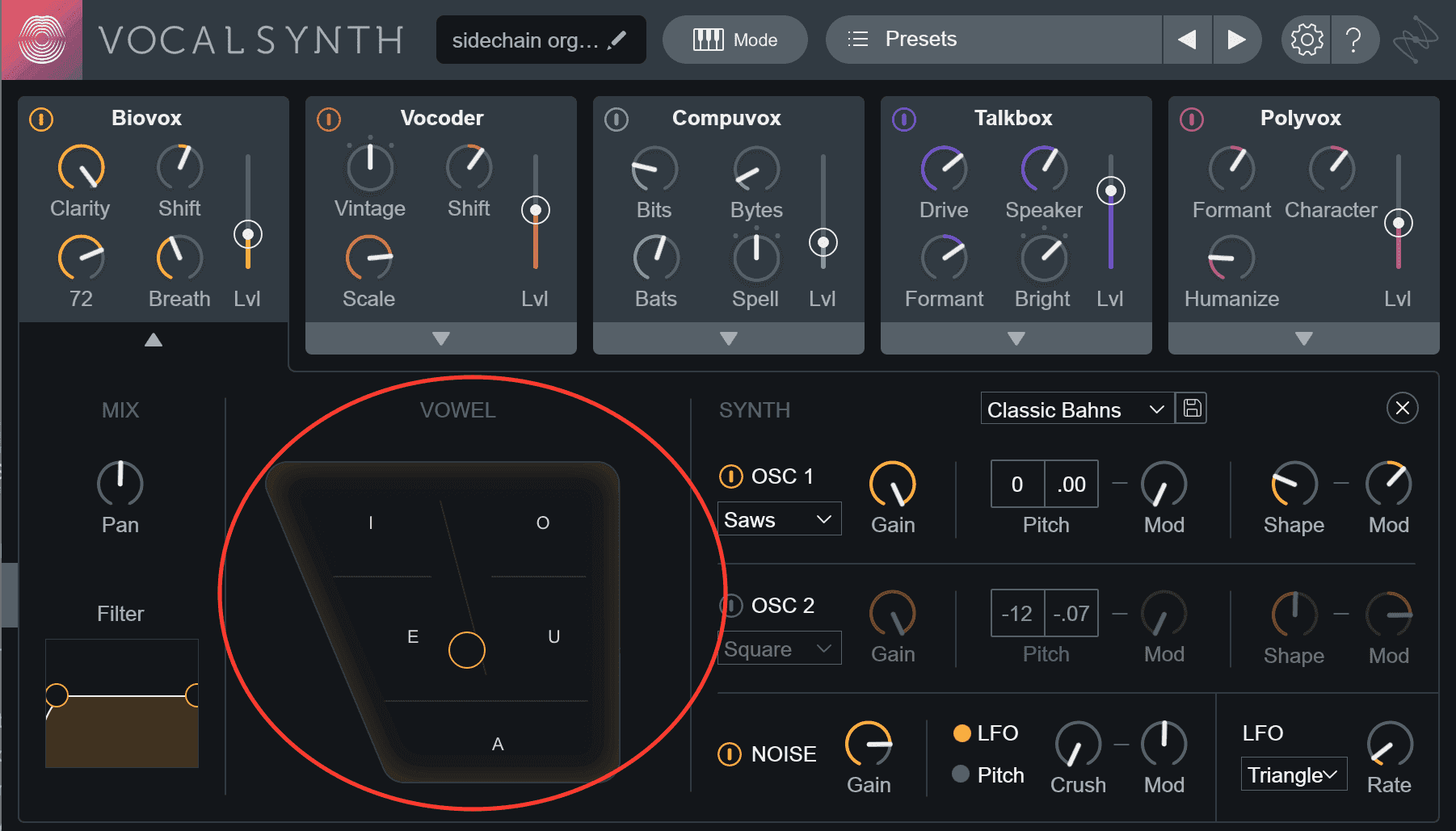Select LFO radio option

962,733
